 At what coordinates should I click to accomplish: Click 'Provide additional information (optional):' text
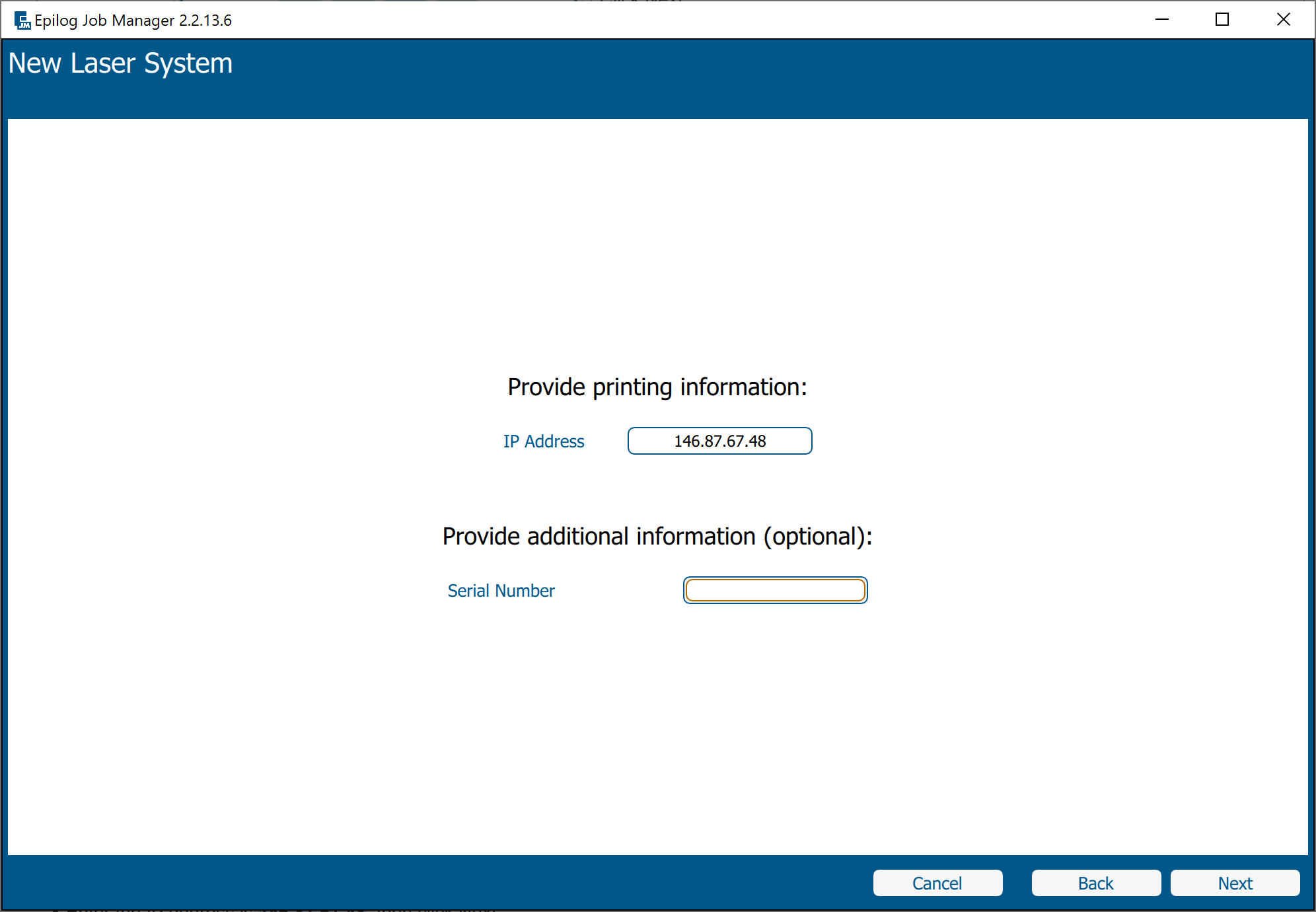click(x=657, y=537)
